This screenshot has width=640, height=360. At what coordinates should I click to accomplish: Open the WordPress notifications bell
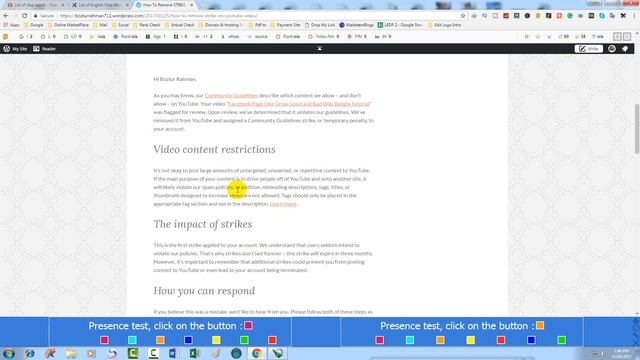tap(625, 49)
